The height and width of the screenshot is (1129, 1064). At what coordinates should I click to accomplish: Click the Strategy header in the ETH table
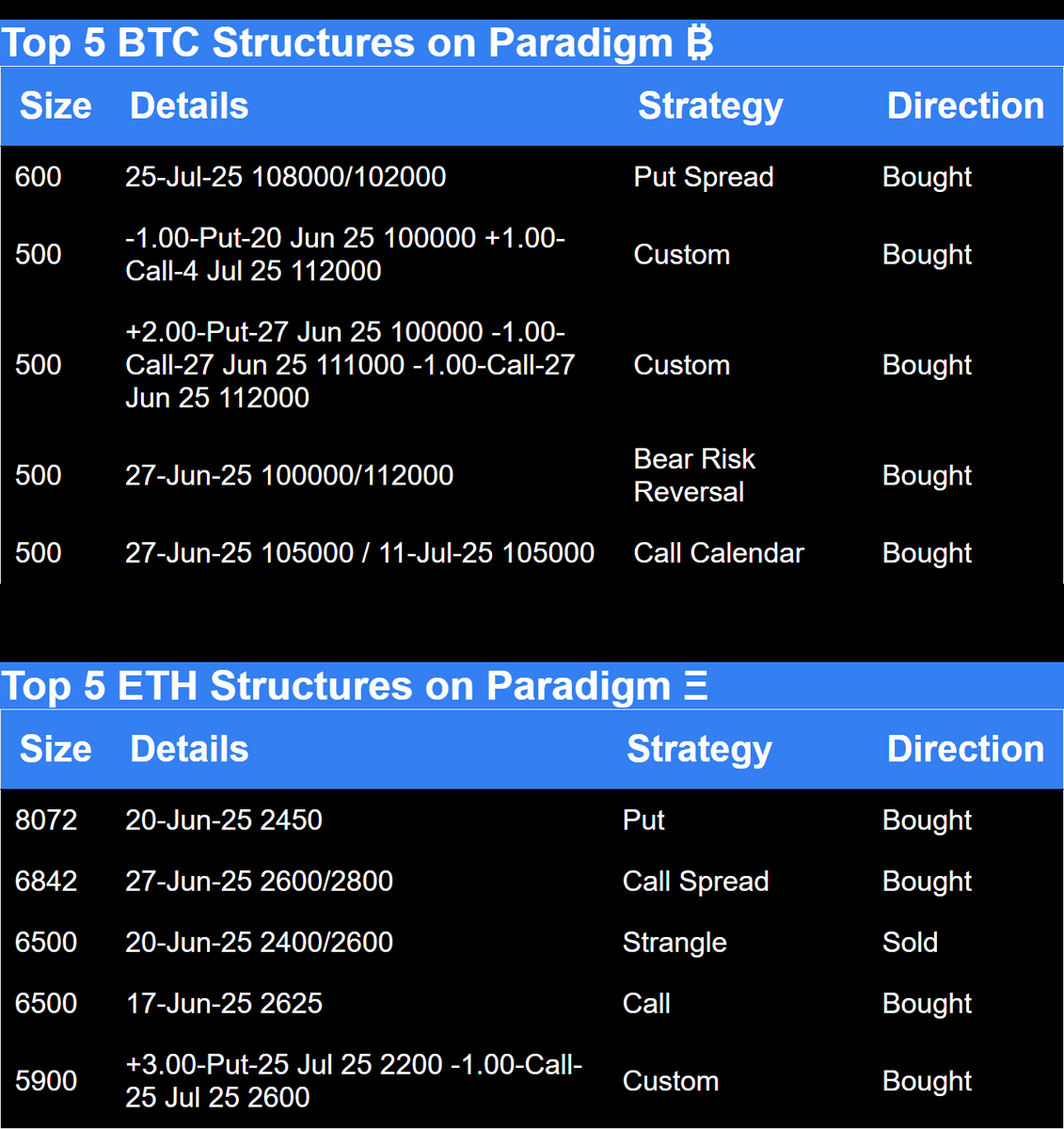pos(699,750)
